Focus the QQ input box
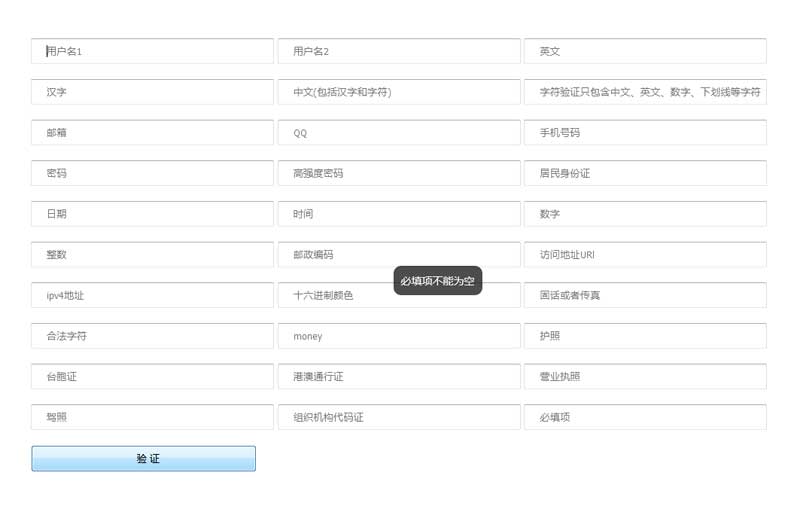Image resolution: width=800 pixels, height=506 pixels. tap(399, 132)
